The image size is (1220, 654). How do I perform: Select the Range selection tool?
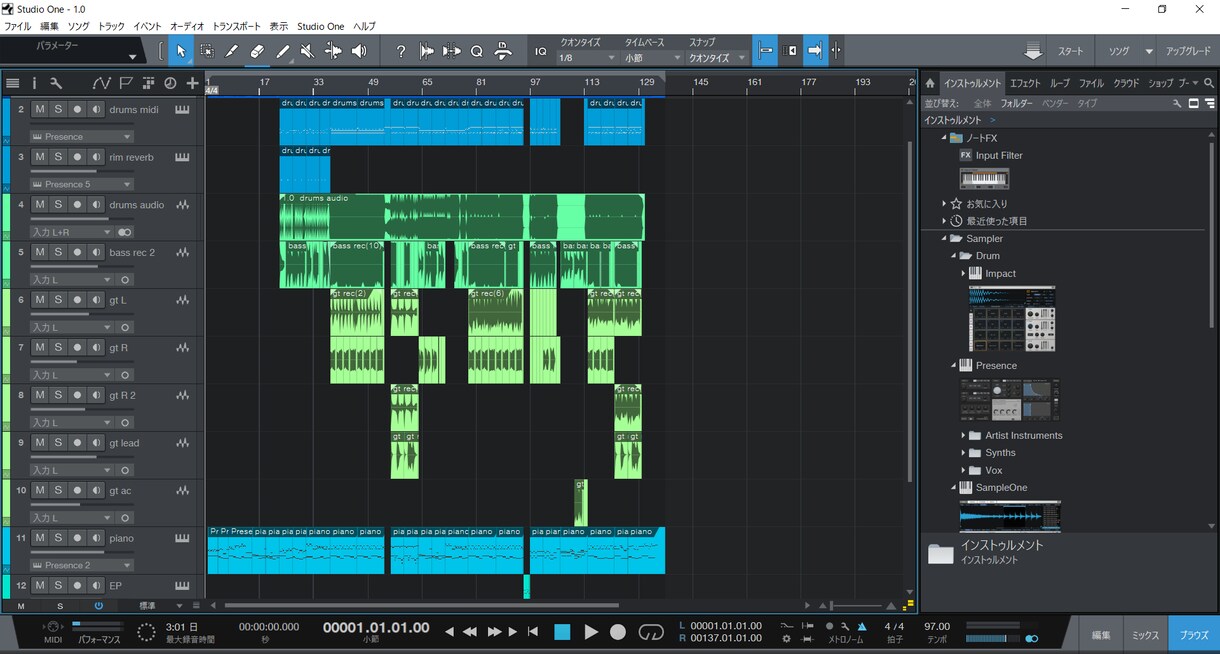pyautogui.click(x=207, y=51)
